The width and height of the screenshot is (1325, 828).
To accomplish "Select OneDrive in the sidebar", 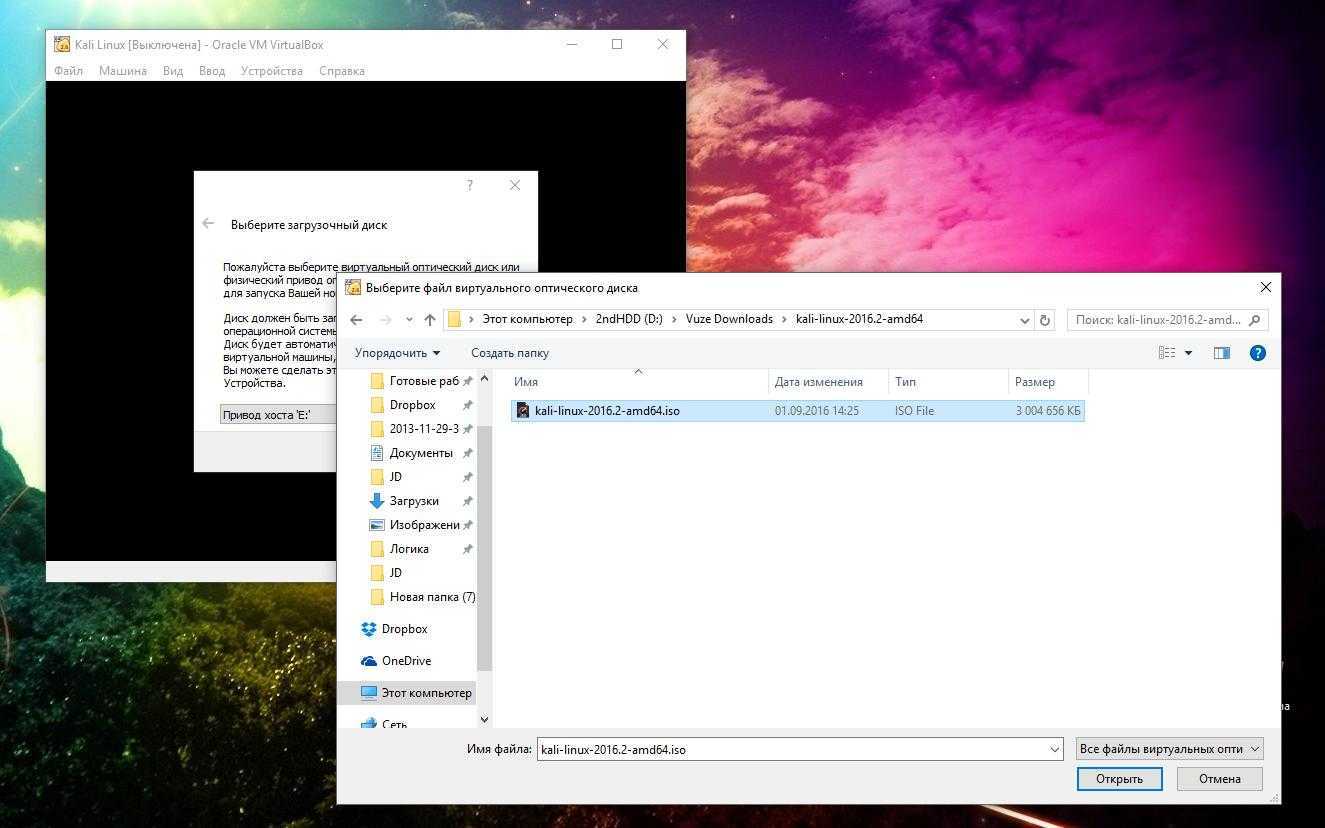I will coord(406,661).
